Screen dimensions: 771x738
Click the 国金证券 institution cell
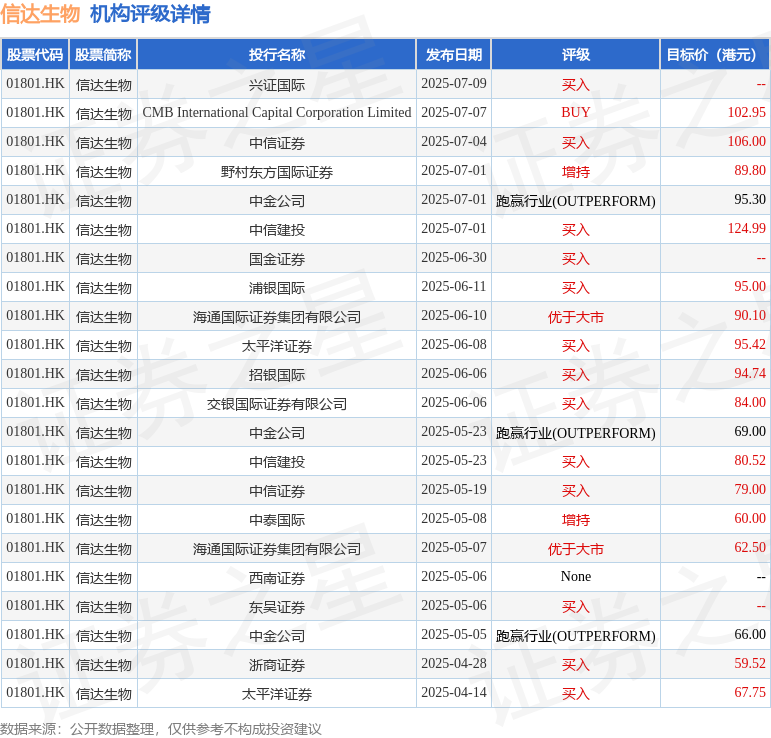[277, 259]
